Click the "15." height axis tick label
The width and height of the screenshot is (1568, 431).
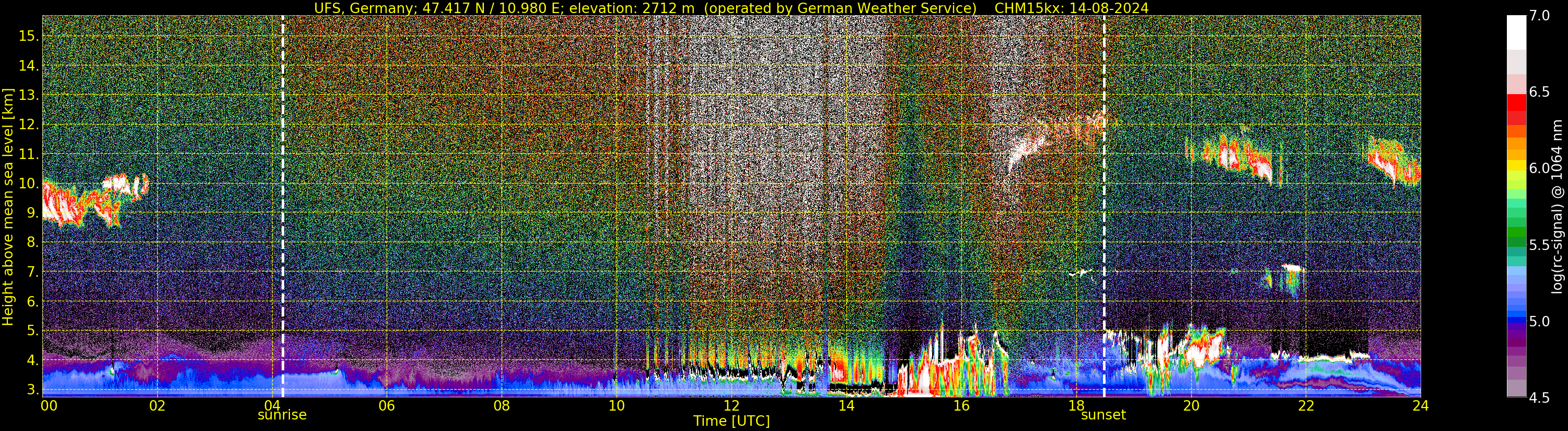(x=29, y=36)
